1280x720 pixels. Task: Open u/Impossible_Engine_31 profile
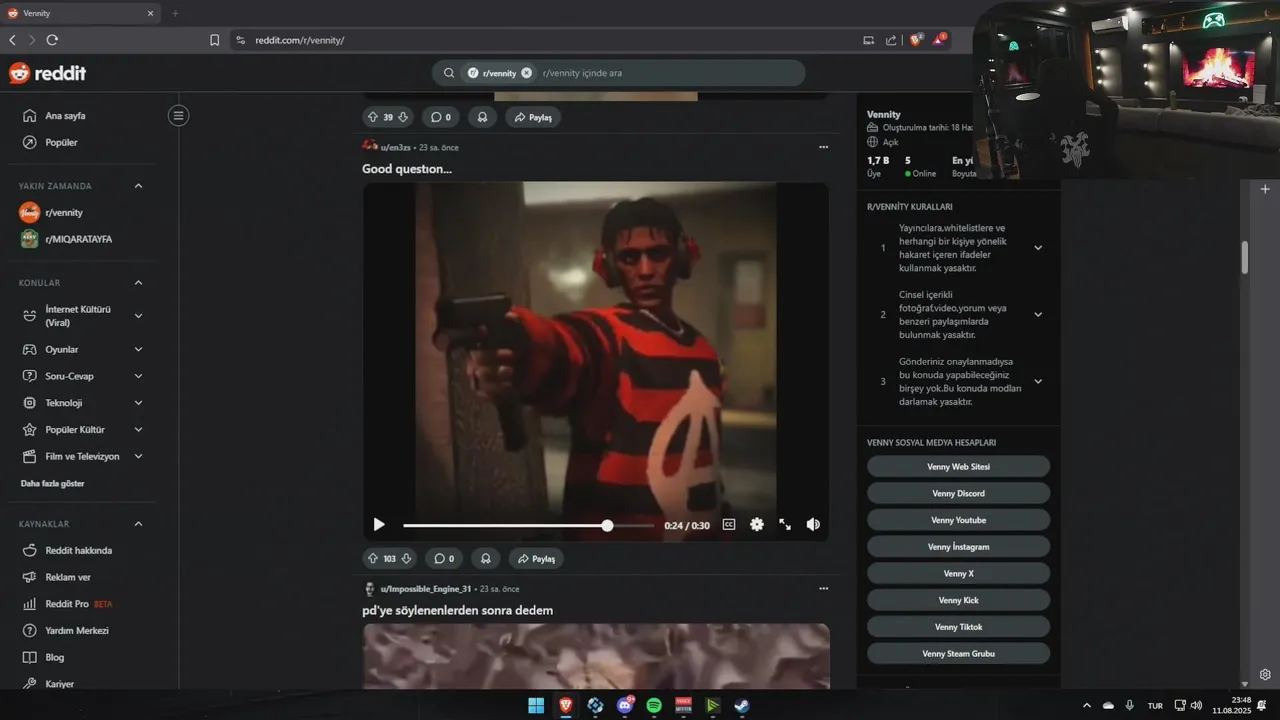click(425, 589)
